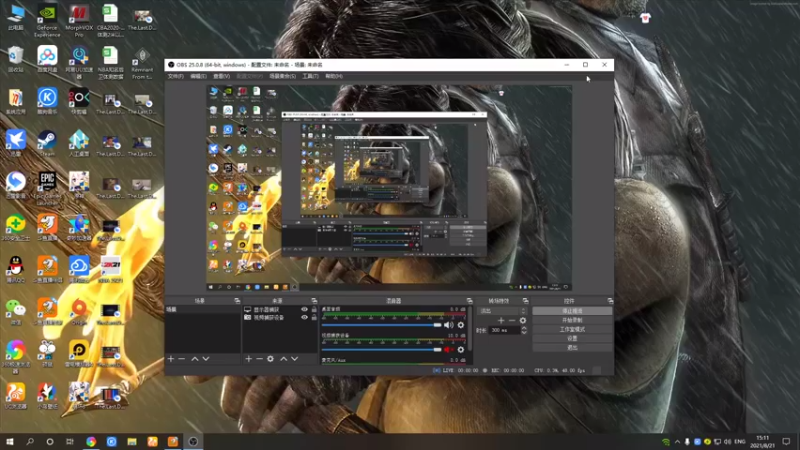Mute Desktop Audio with the speaker icon
Image resolution: width=800 pixels, height=450 pixels.
pos(448,325)
